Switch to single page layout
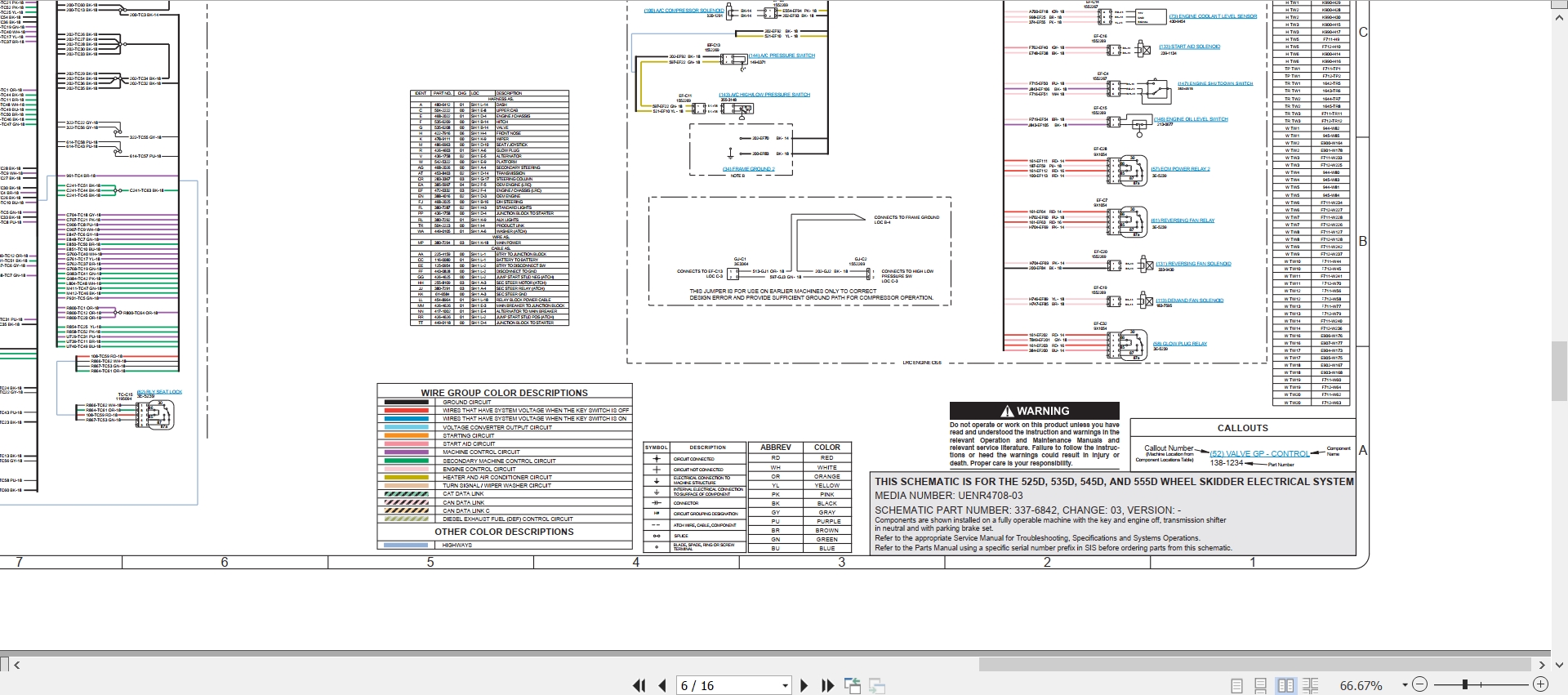The width and height of the screenshot is (1568, 695). point(1236,686)
